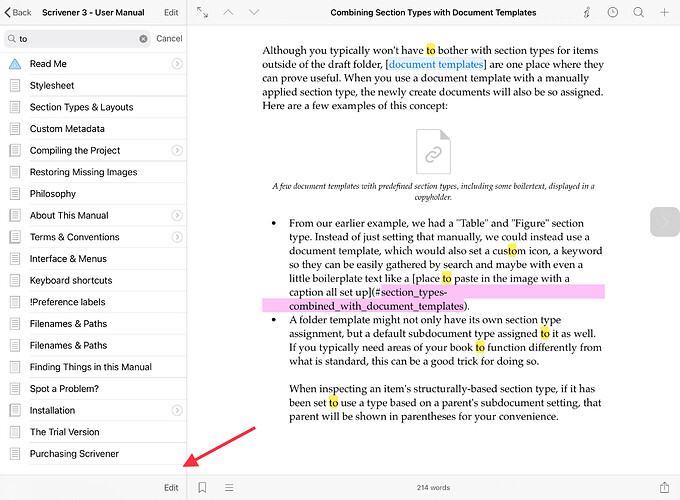
Task: Click the Terms & Conventions stack icon
Action: point(15,237)
